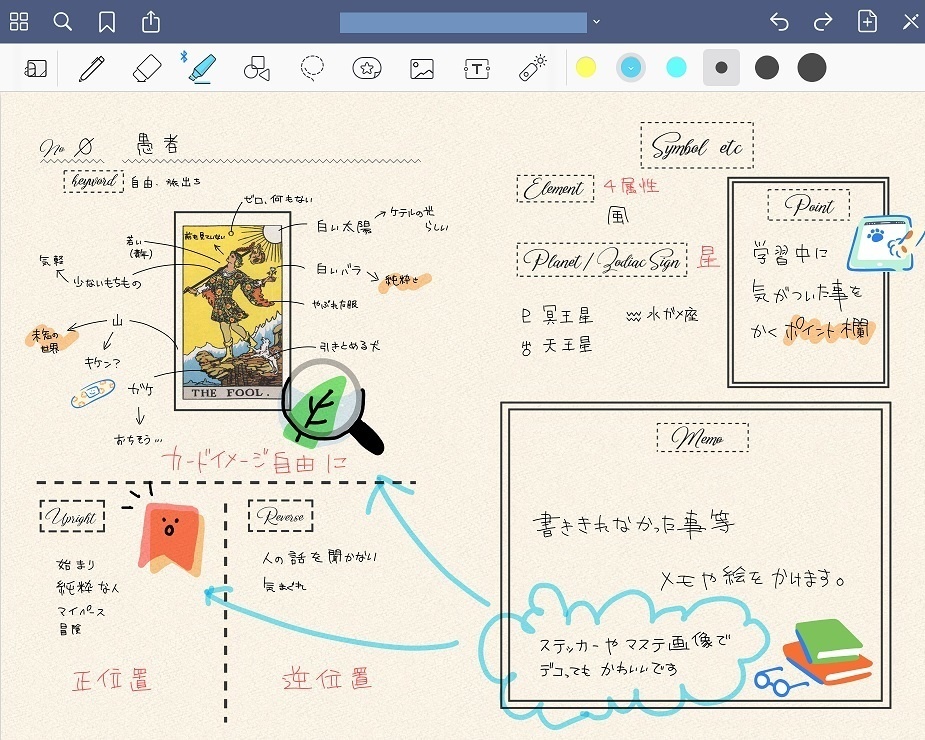Select the Text tool
This screenshot has height=740, width=925.
476,68
